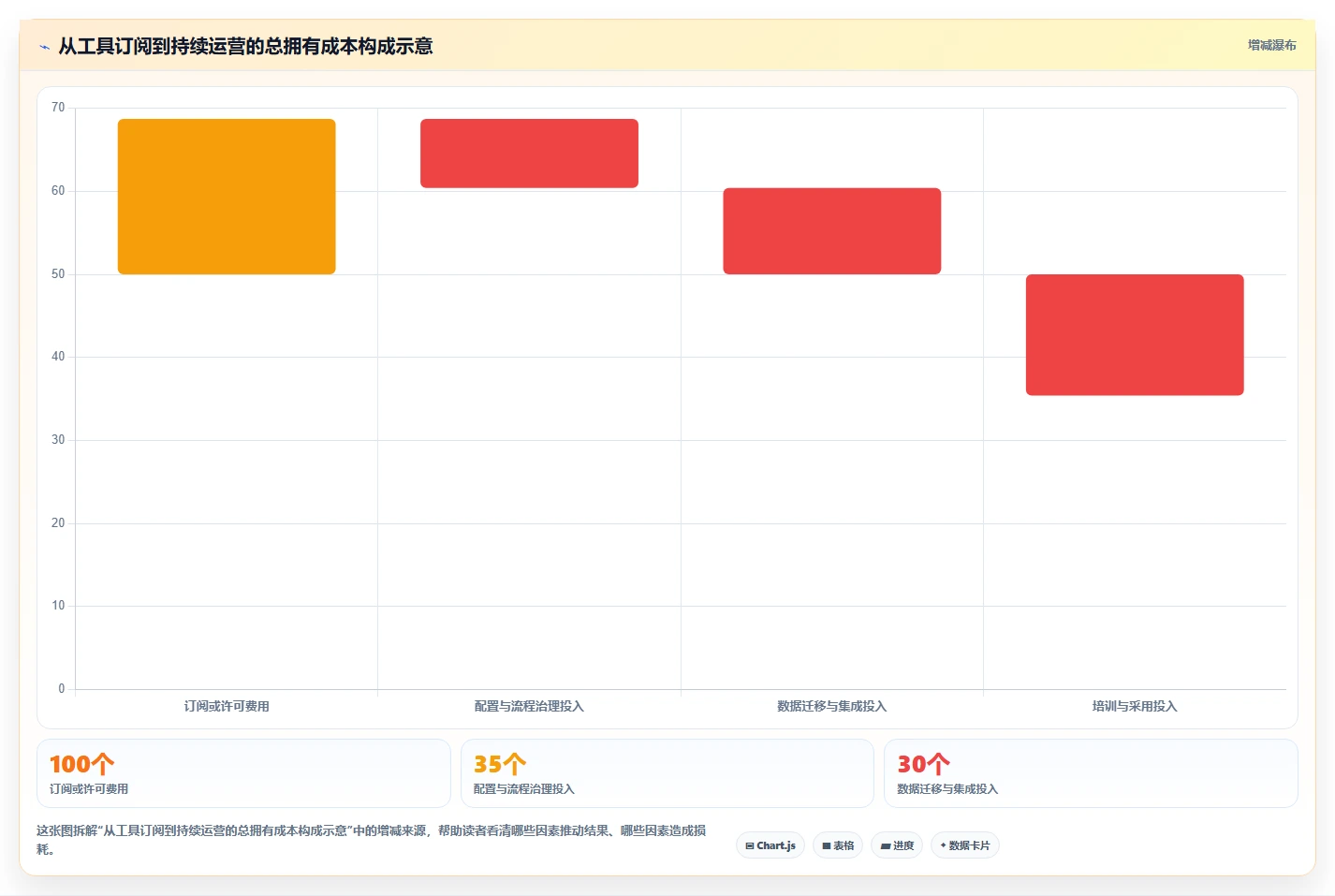
Task: Click the x-axis label 数据迁移与集成投入
Action: coord(832,706)
